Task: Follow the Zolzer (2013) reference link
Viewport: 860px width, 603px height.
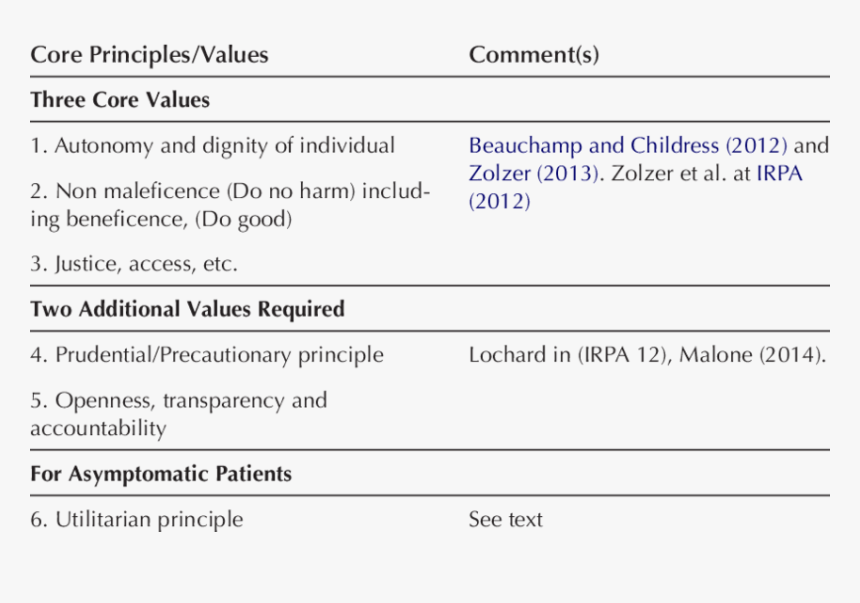Action: (x=532, y=173)
